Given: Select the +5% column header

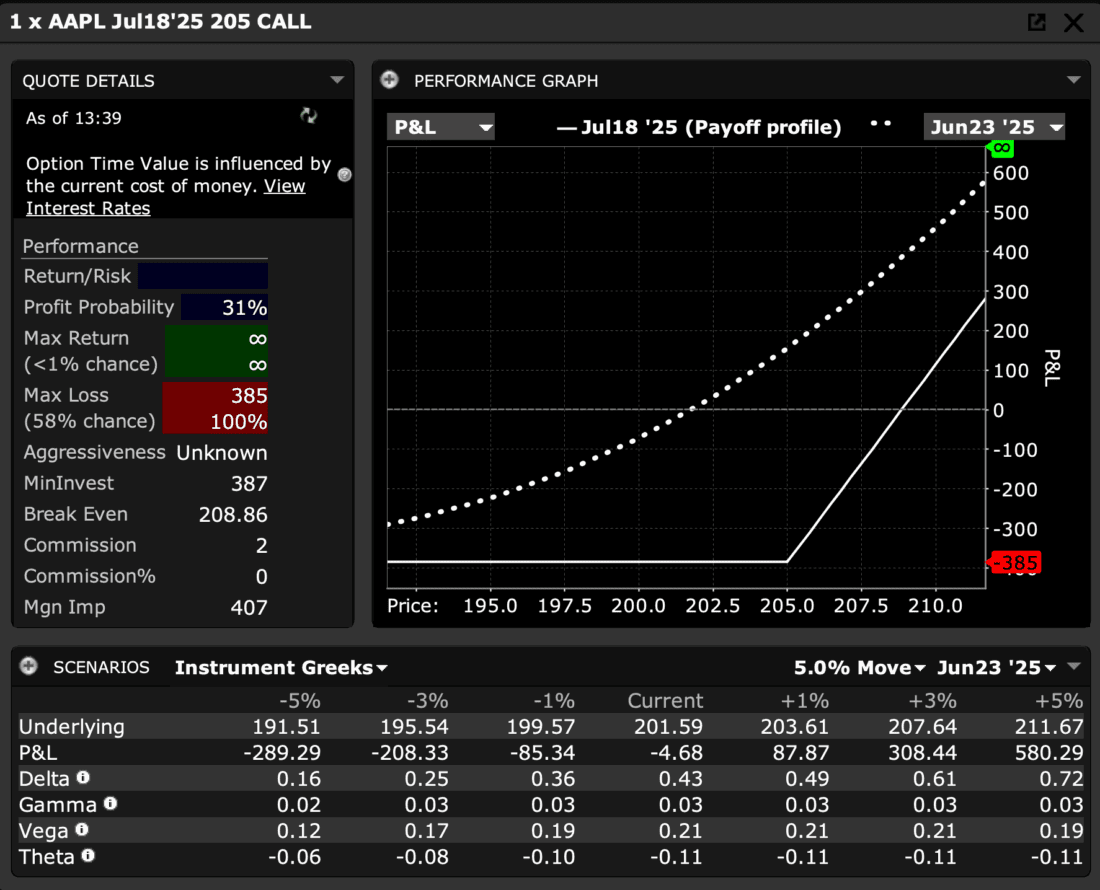Looking at the screenshot, I should (x=1059, y=701).
